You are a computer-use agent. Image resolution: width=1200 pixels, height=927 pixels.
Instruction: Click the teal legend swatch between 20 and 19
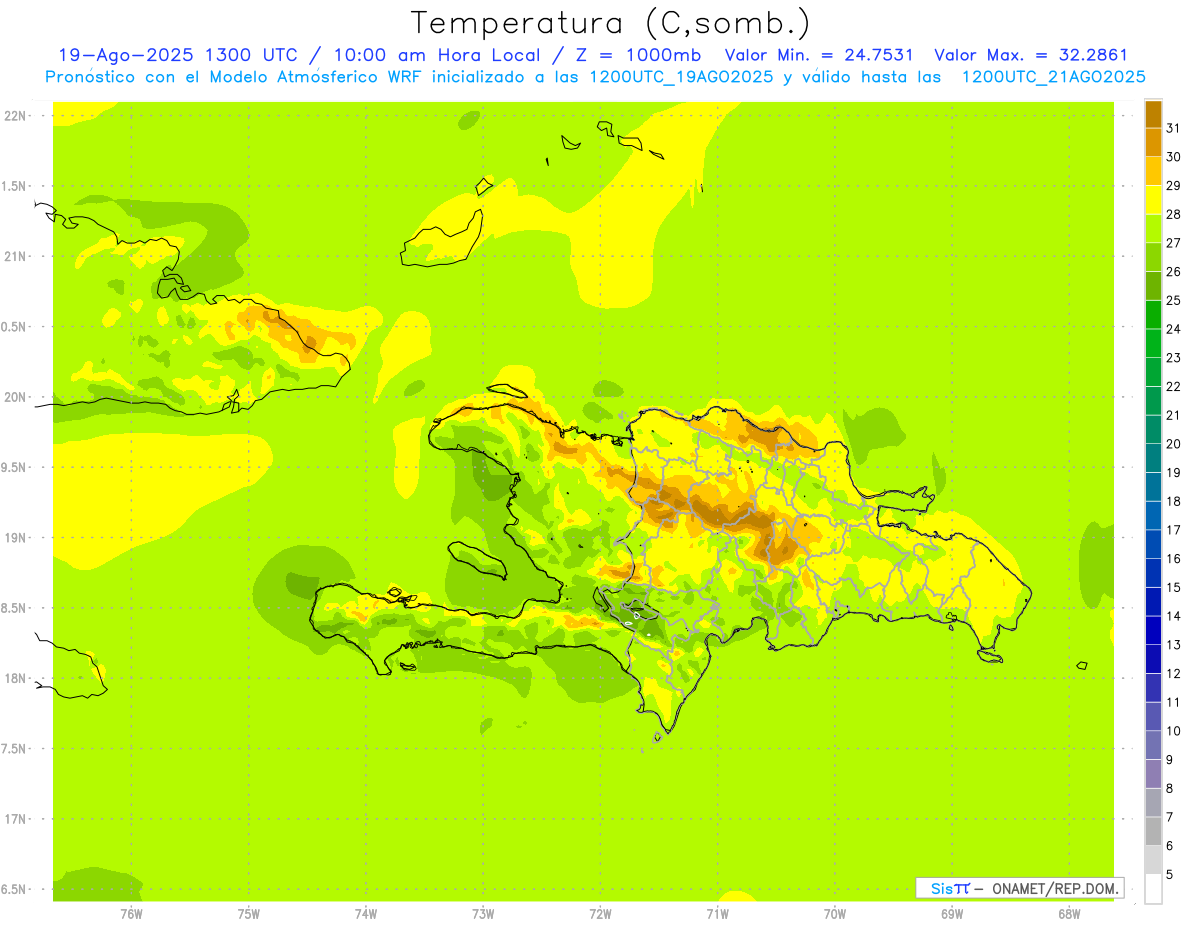pyautogui.click(x=1153, y=458)
